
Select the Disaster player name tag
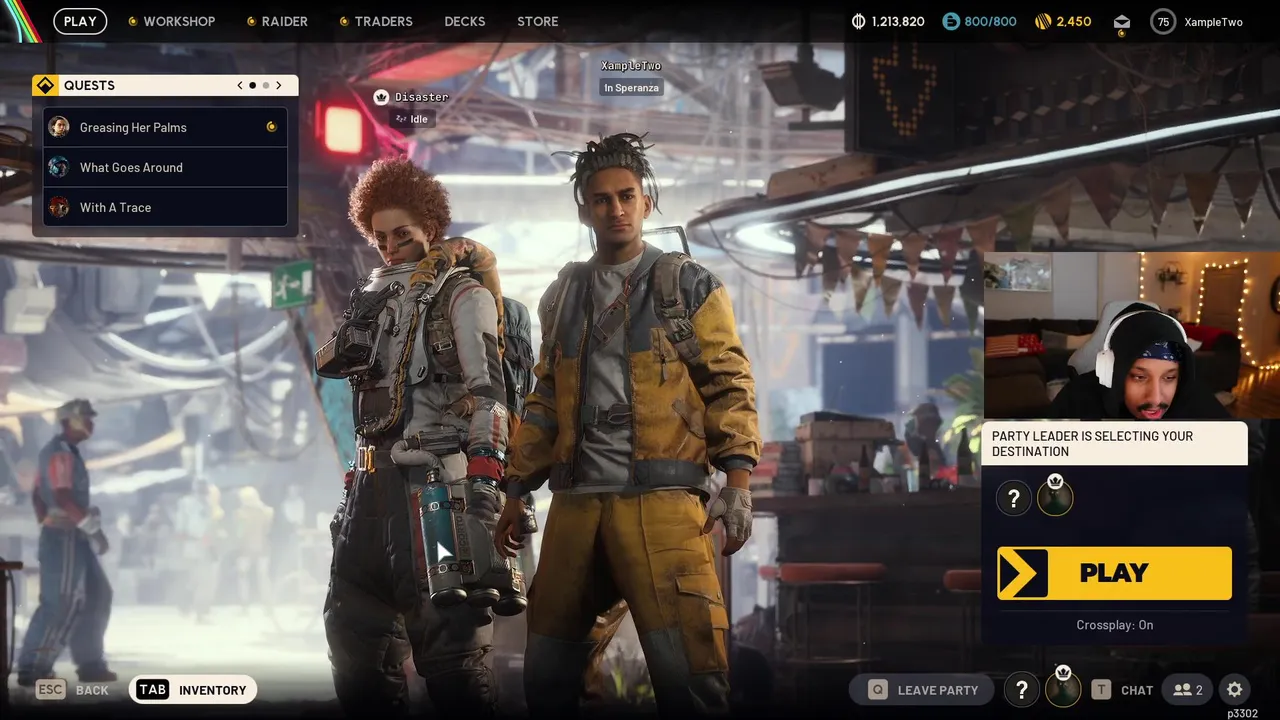tap(421, 97)
